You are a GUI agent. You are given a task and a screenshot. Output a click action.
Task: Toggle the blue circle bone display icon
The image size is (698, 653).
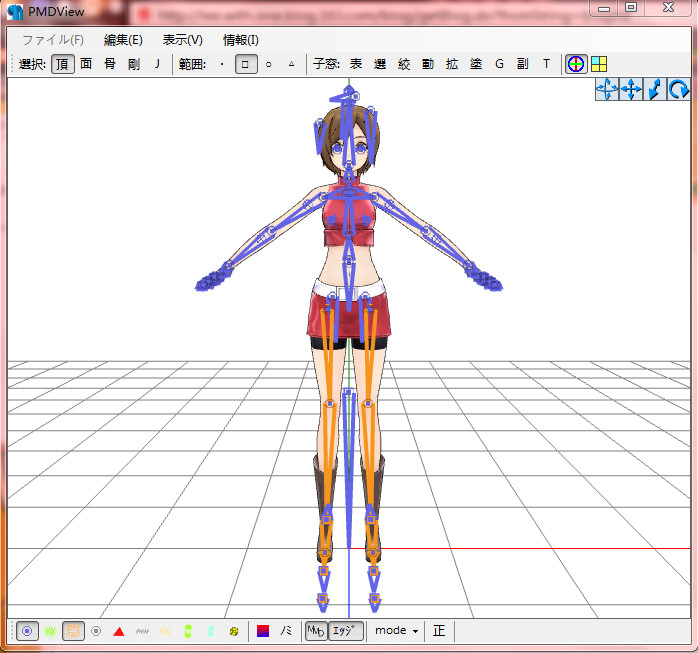27,631
